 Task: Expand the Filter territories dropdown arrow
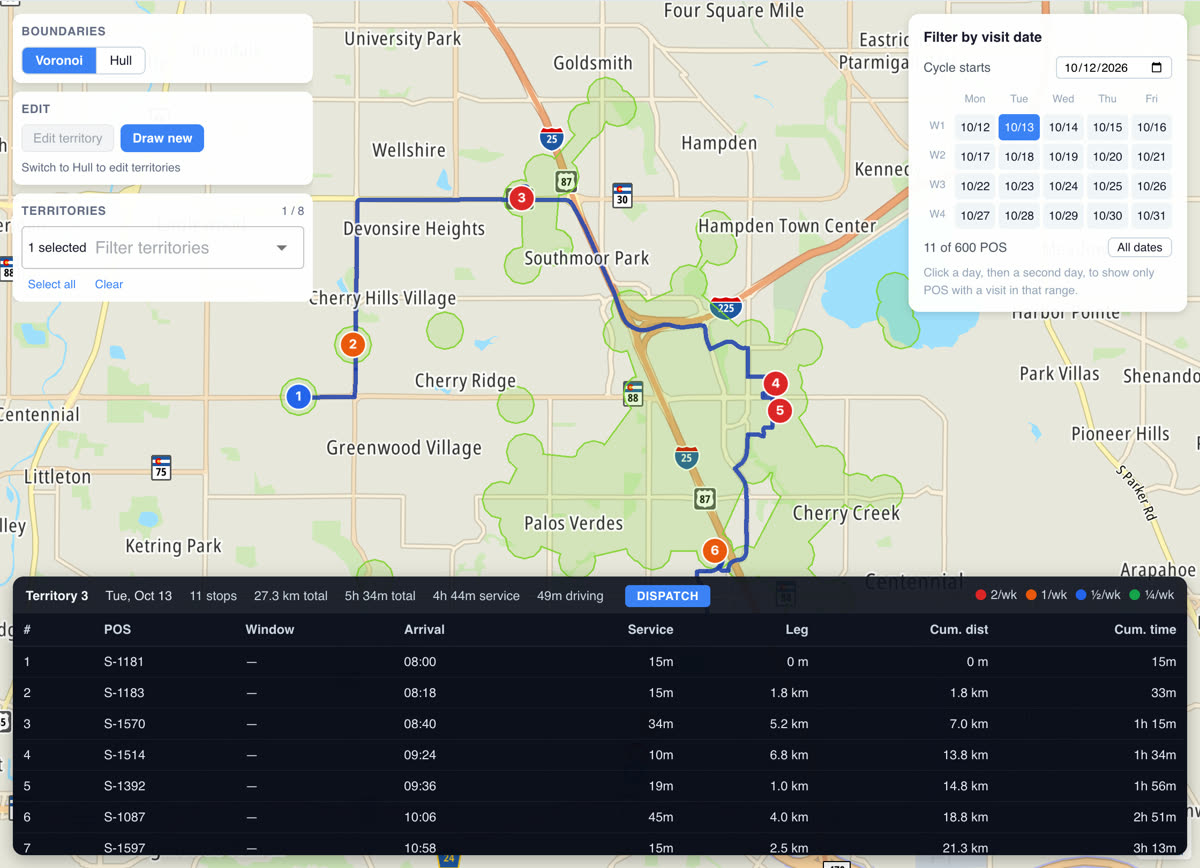(x=282, y=248)
